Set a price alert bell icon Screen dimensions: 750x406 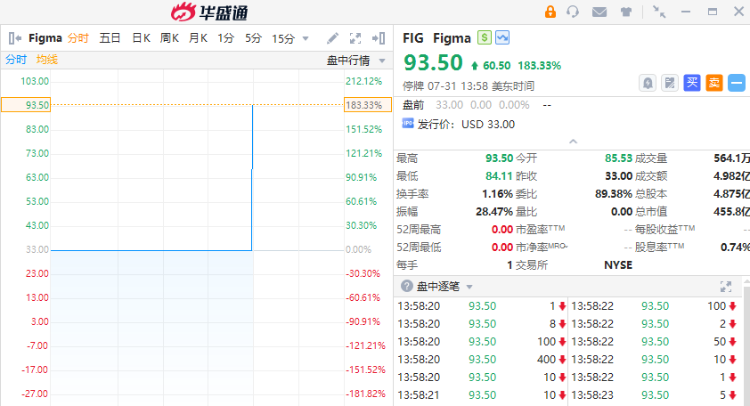[x=647, y=83]
